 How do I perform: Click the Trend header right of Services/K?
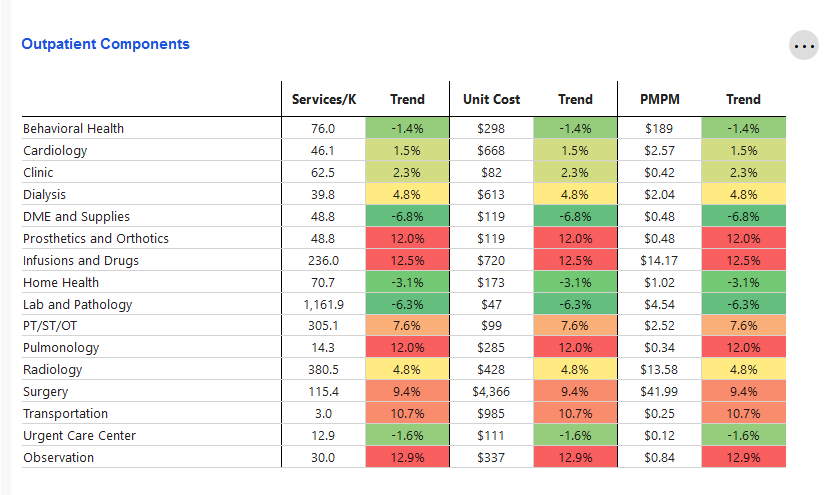click(x=407, y=99)
